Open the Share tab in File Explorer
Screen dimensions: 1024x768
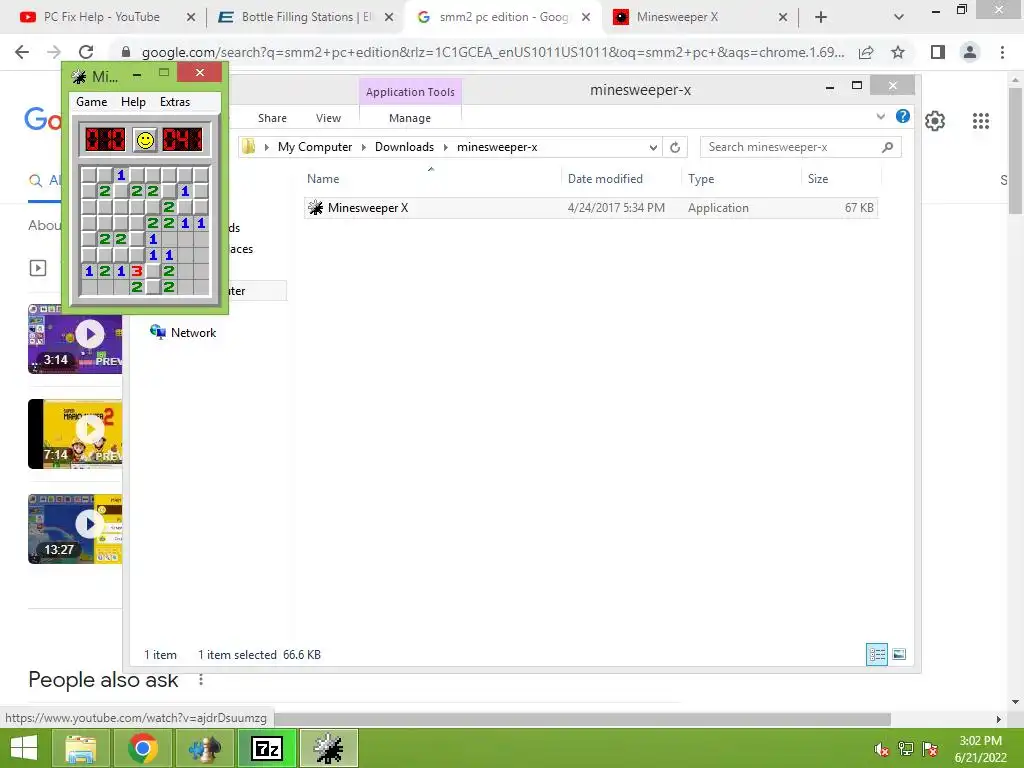click(272, 118)
